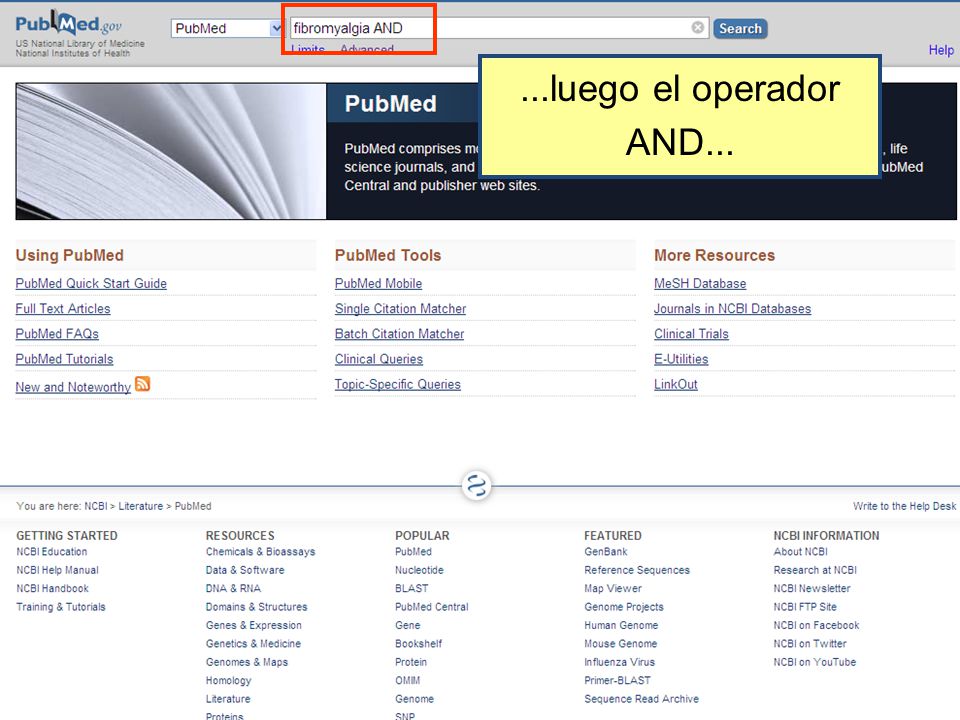
Task: Click NCBI in the breadcrumb trail
Action: coord(96,506)
